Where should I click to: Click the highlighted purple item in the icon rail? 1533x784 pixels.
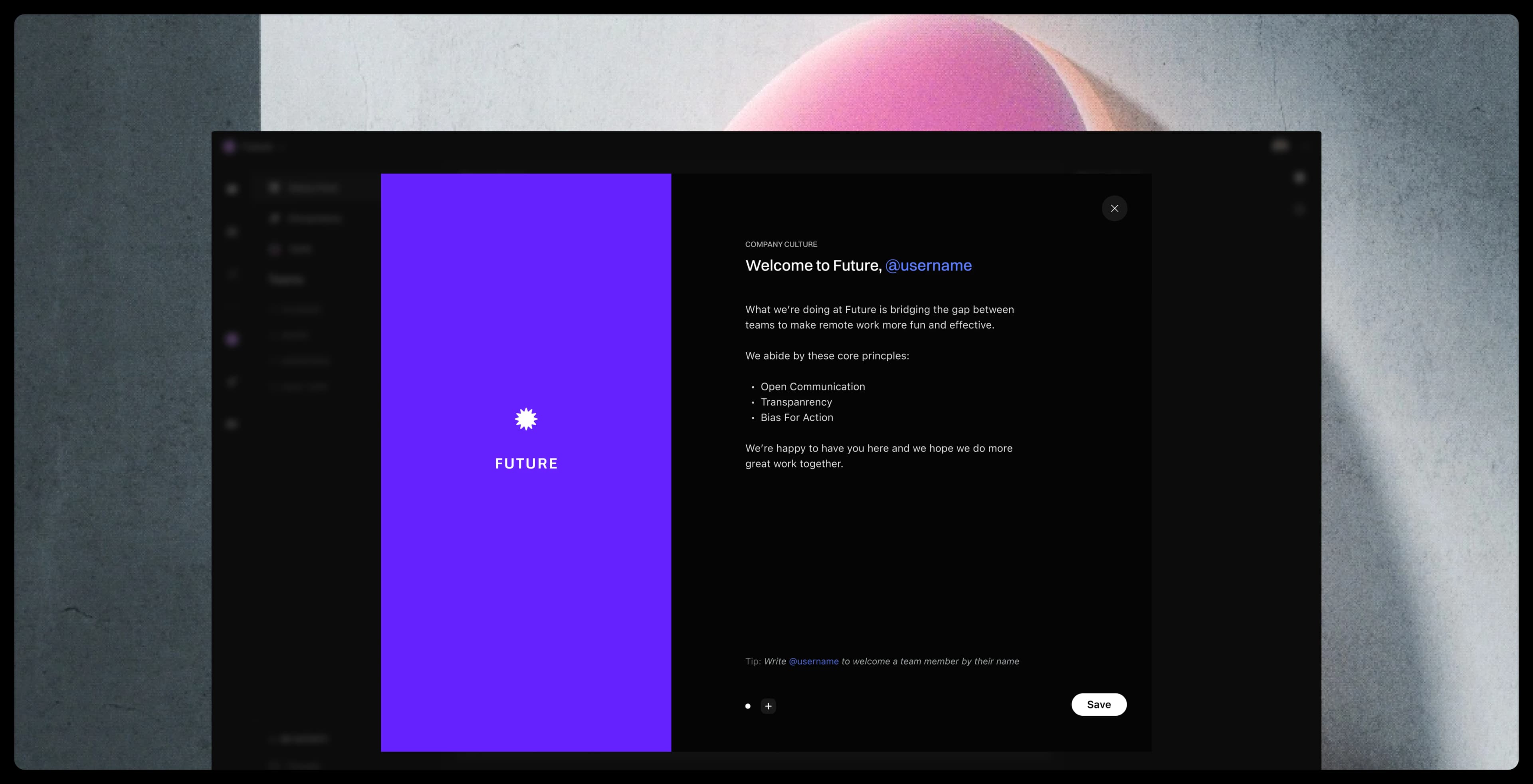coord(232,339)
